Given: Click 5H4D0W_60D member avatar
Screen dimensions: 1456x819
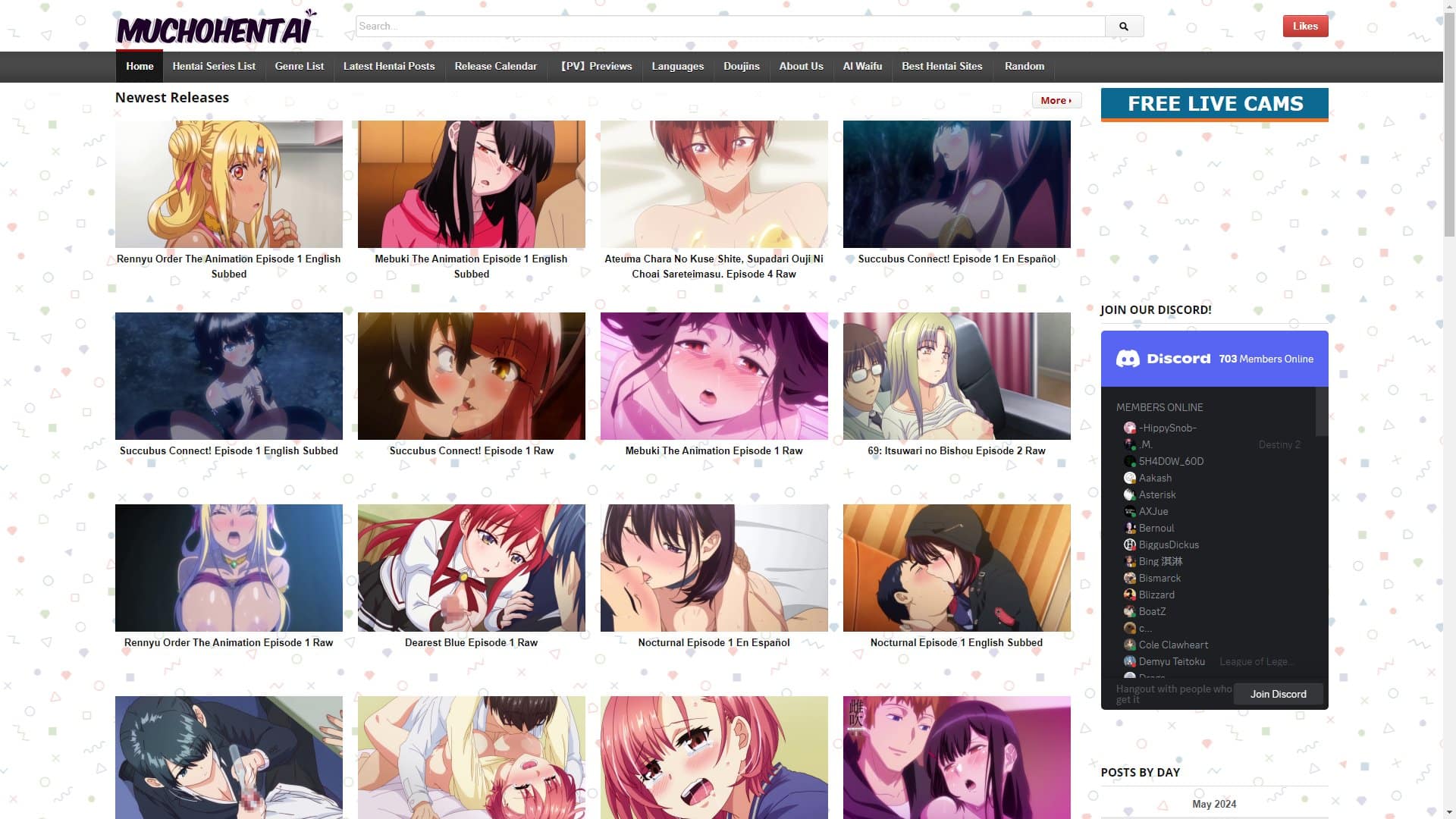Looking at the screenshot, I should click(x=1130, y=461).
